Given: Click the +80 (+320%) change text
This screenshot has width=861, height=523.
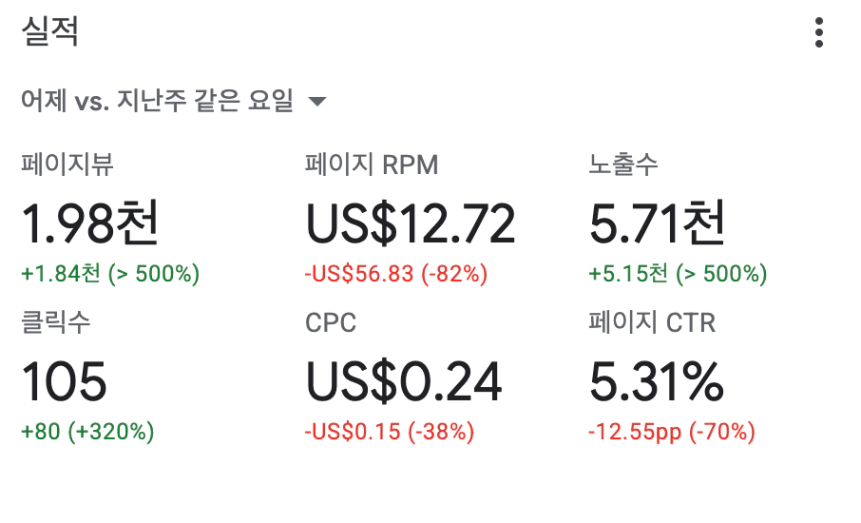Looking at the screenshot, I should (x=87, y=432).
